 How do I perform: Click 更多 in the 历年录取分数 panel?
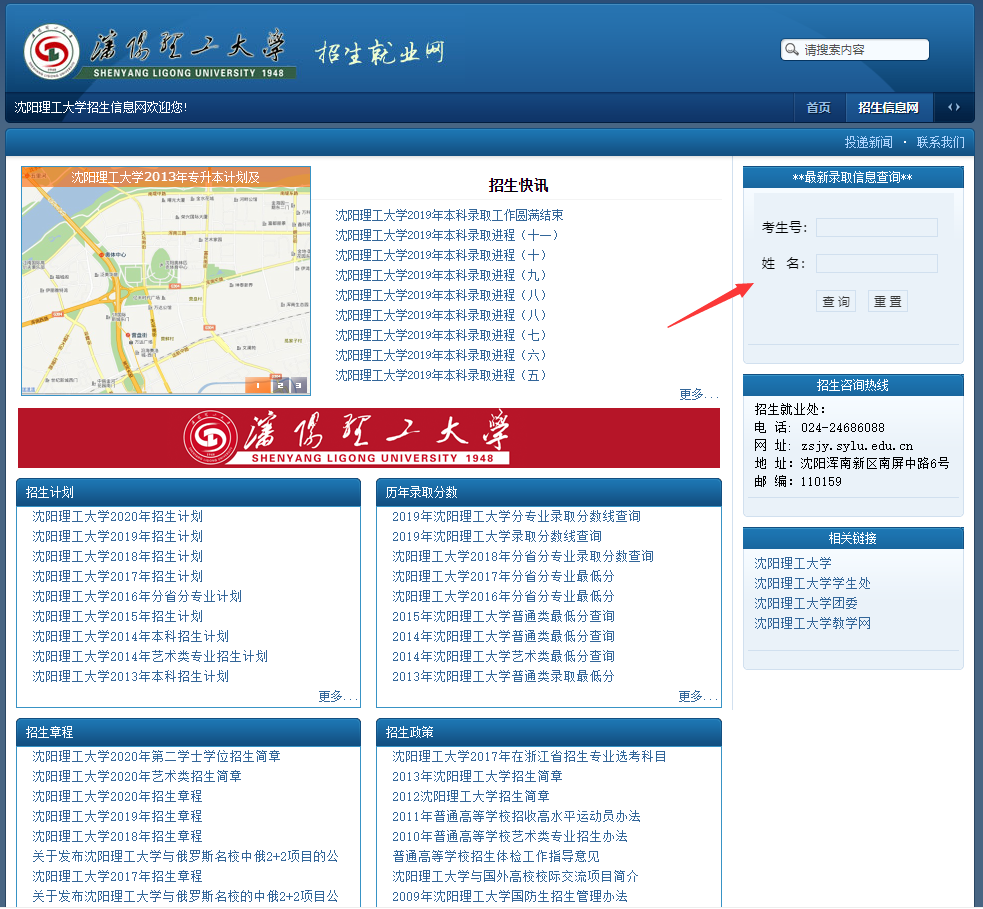(x=698, y=696)
